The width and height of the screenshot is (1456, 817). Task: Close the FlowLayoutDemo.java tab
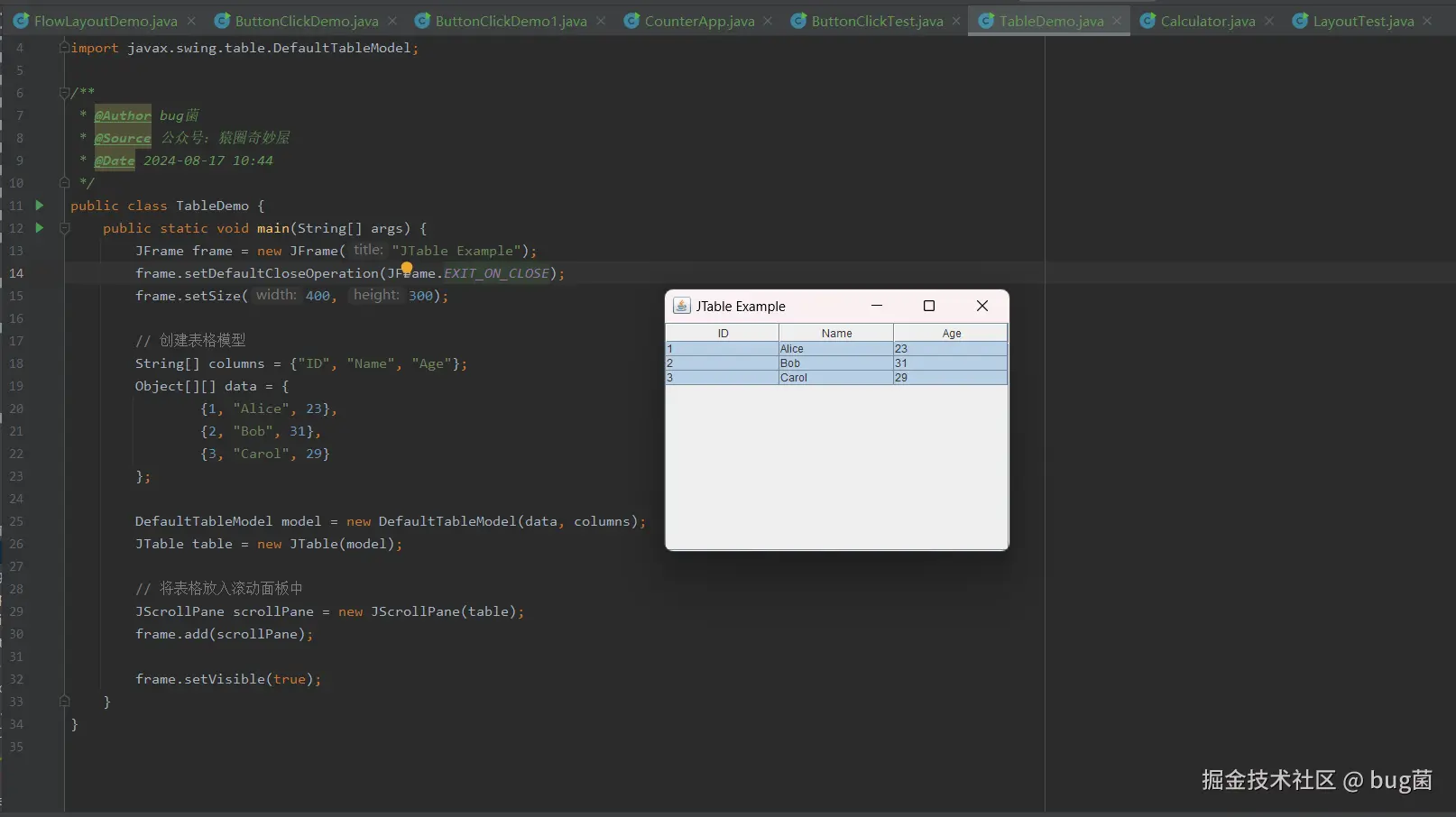(x=191, y=21)
